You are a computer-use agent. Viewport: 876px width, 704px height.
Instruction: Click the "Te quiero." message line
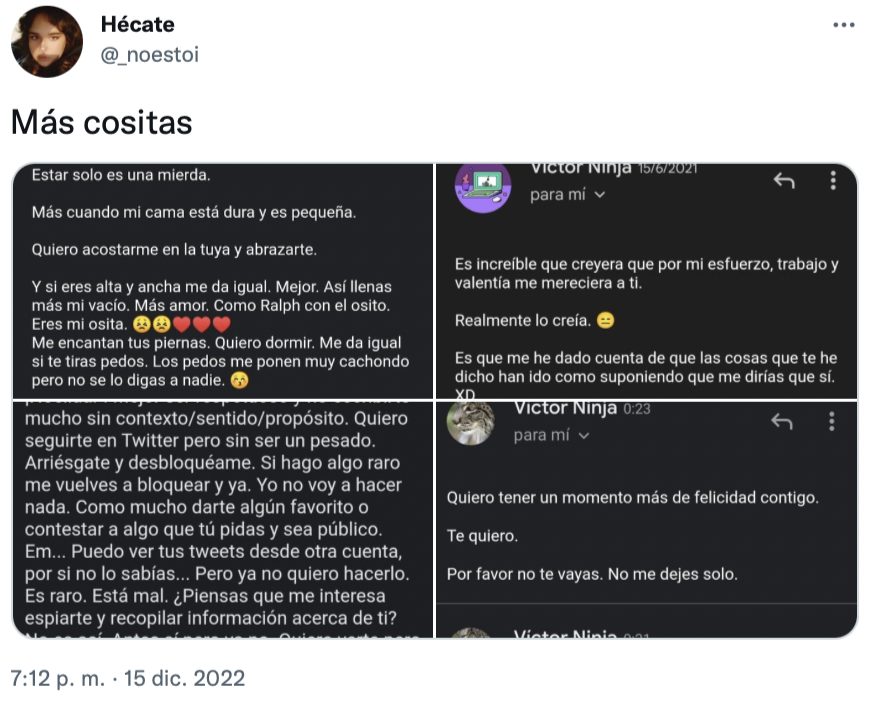482,536
